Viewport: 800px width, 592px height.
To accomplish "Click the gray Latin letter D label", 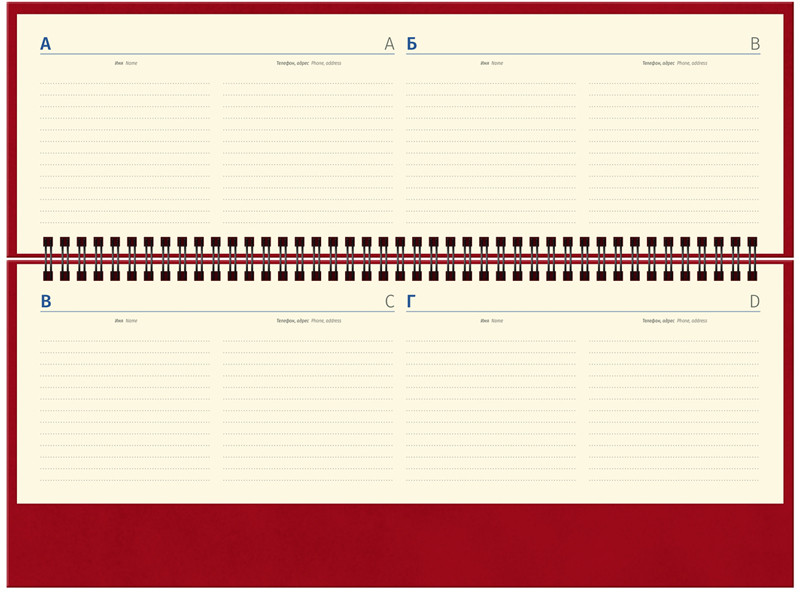I will 755,302.
